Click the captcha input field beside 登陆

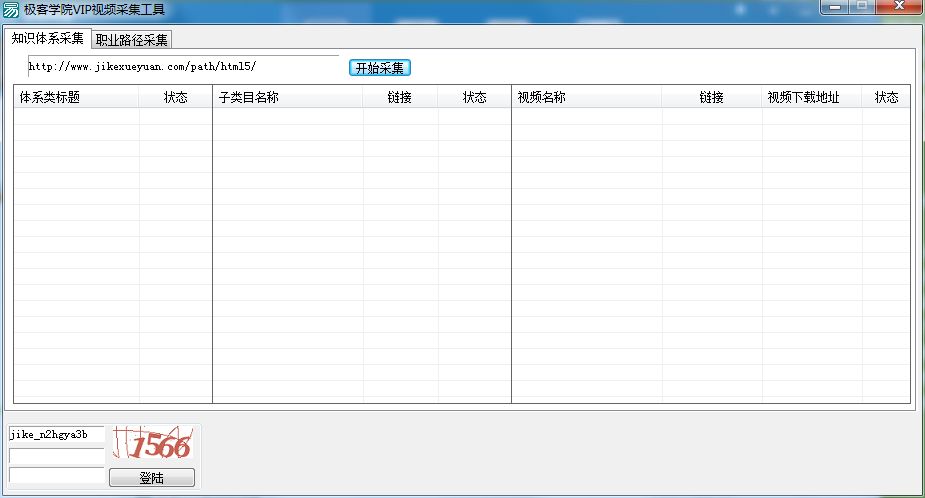click(x=57, y=476)
